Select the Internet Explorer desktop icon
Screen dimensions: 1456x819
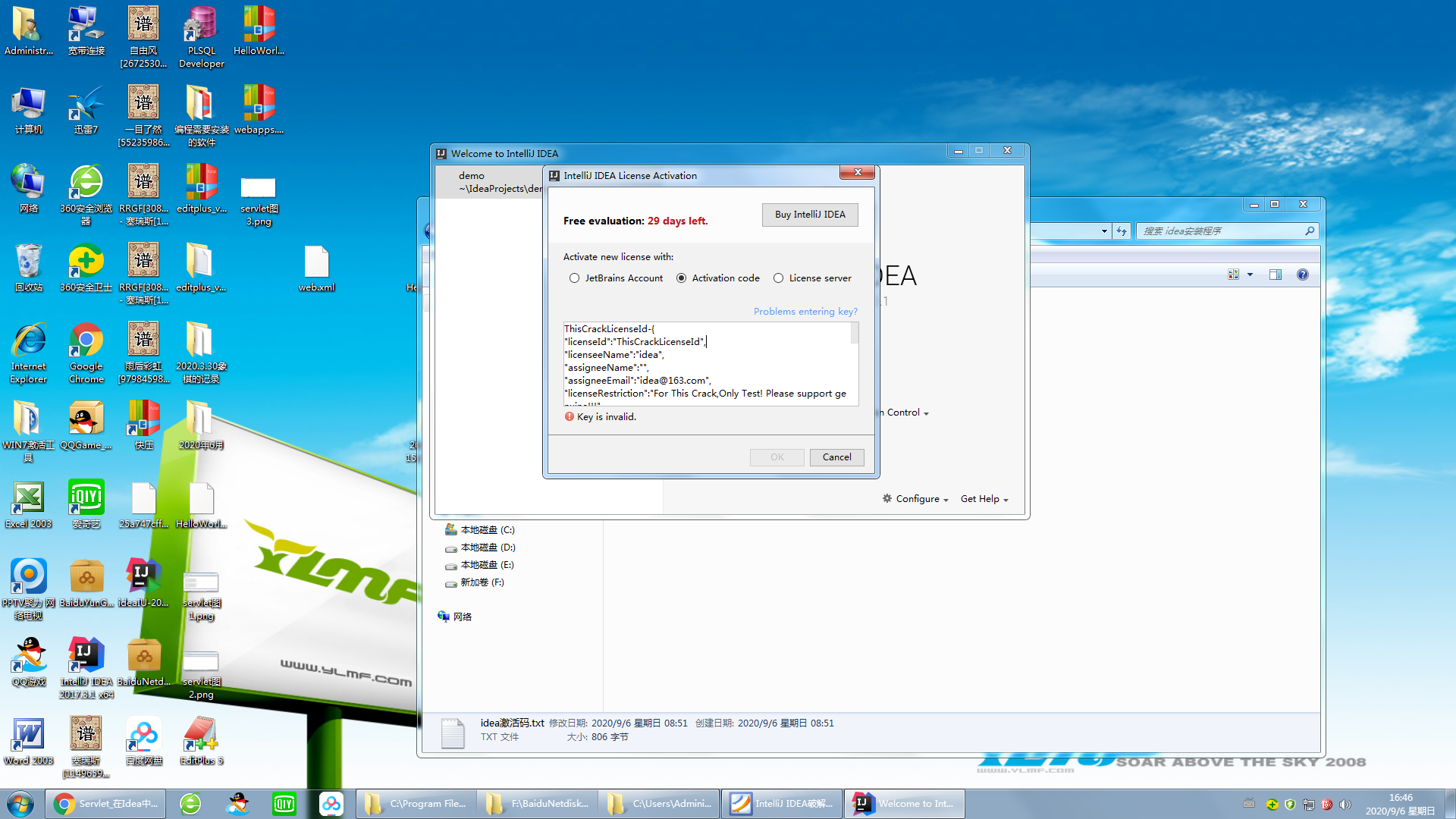click(29, 353)
